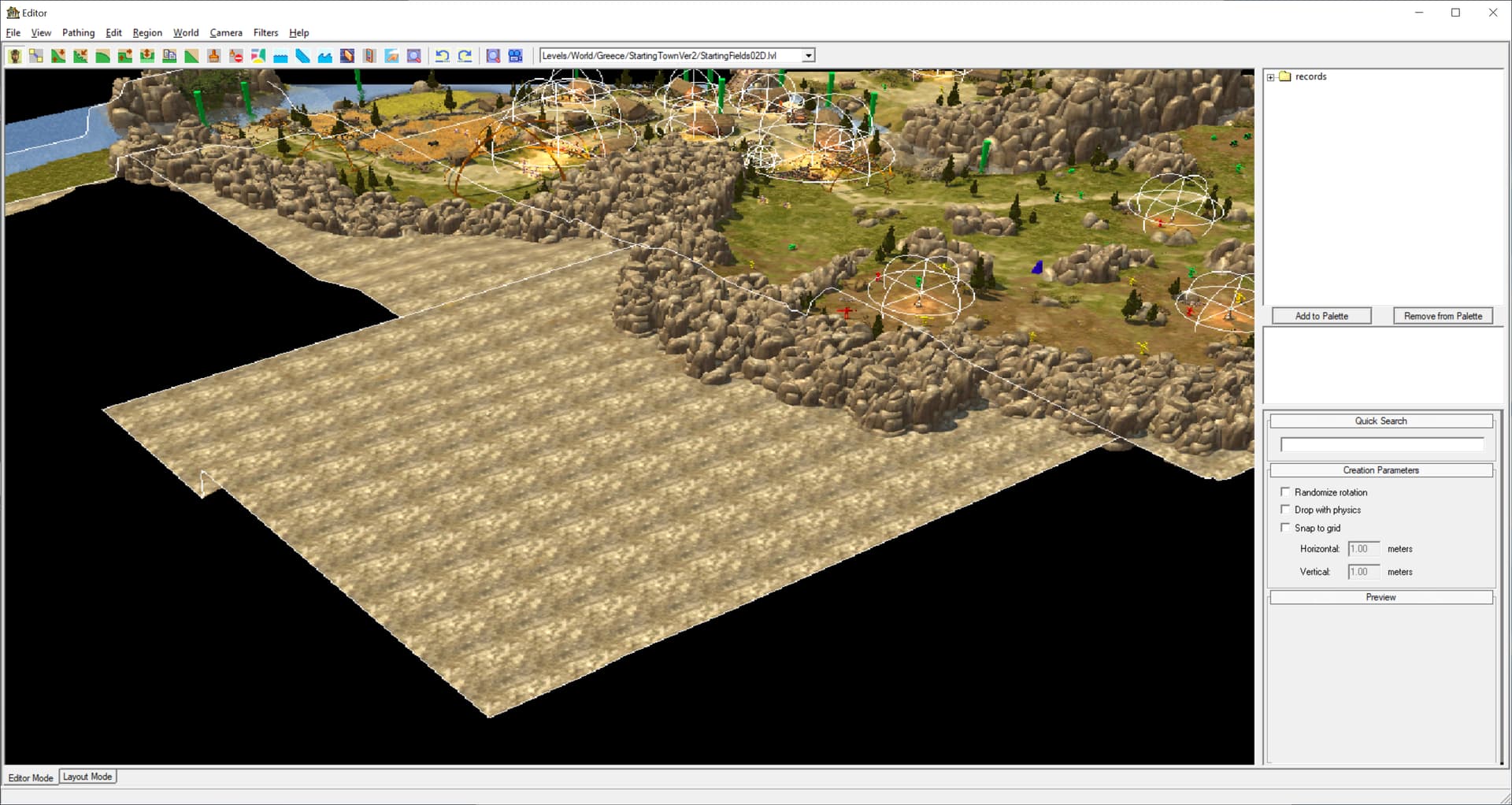Switch to the Layout Mode tab
Screen dimensions: 1512x805
(87, 777)
